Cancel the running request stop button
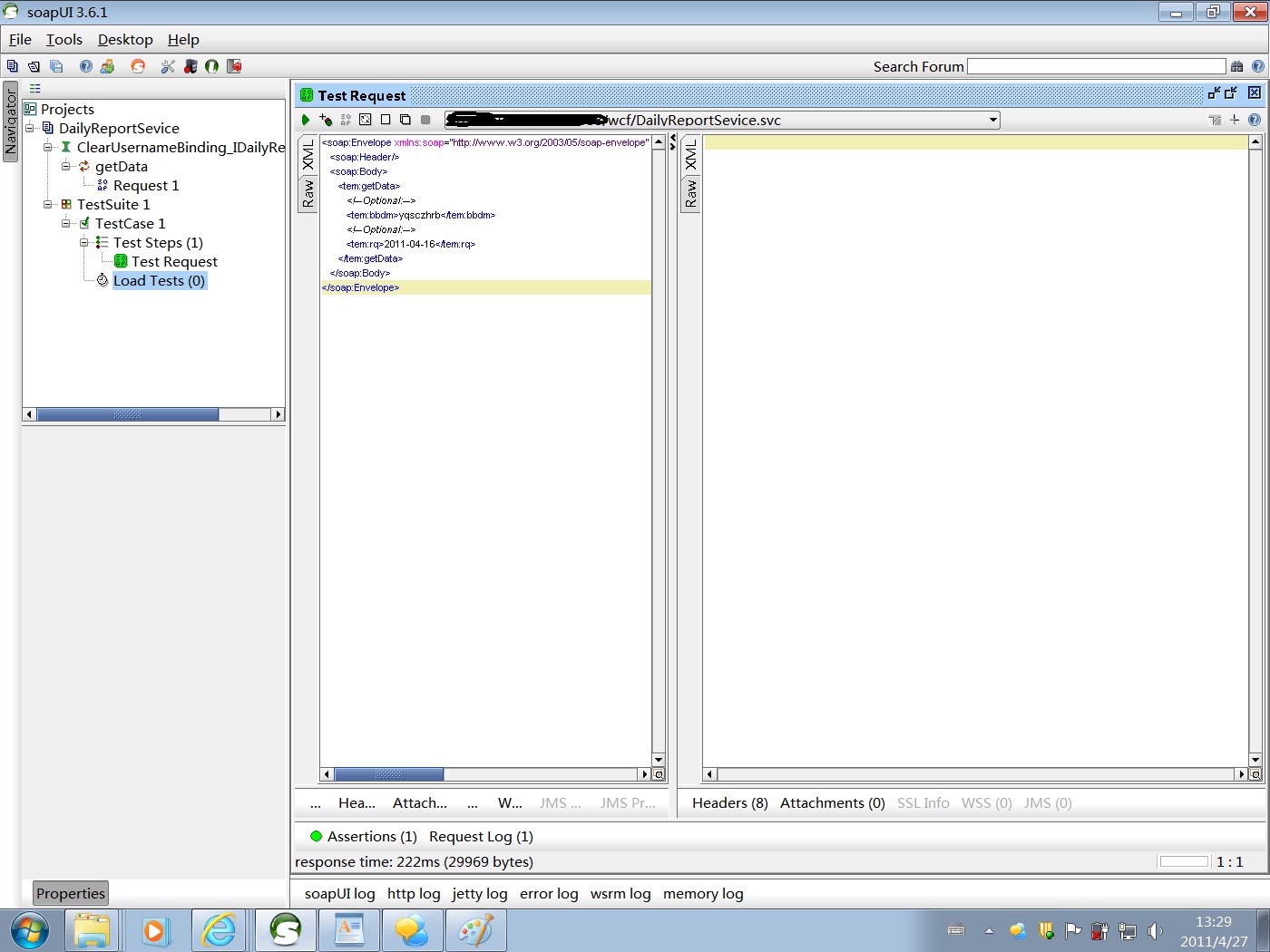 pyautogui.click(x=425, y=120)
